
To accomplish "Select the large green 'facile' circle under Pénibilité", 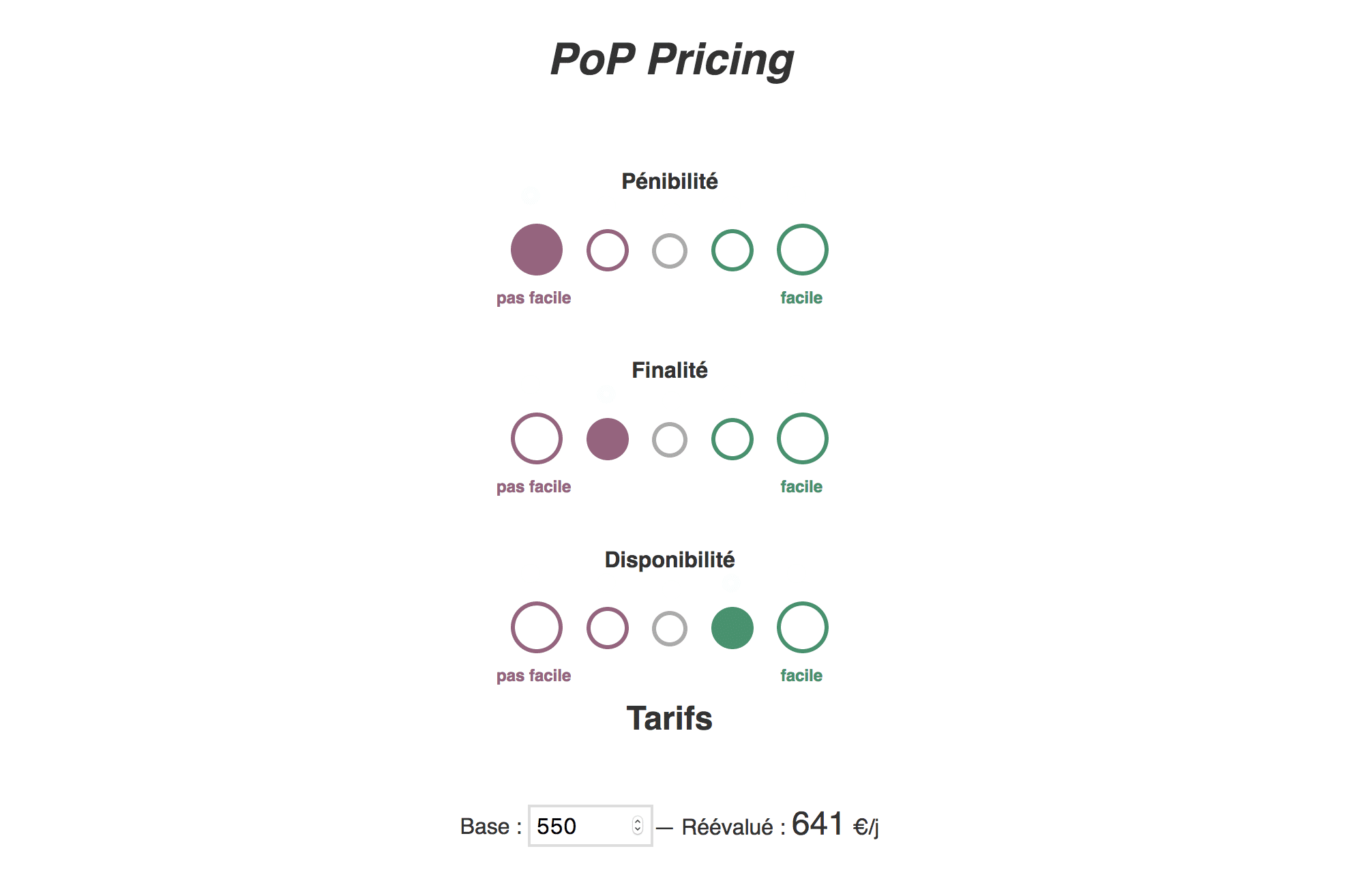I will click(x=803, y=250).
